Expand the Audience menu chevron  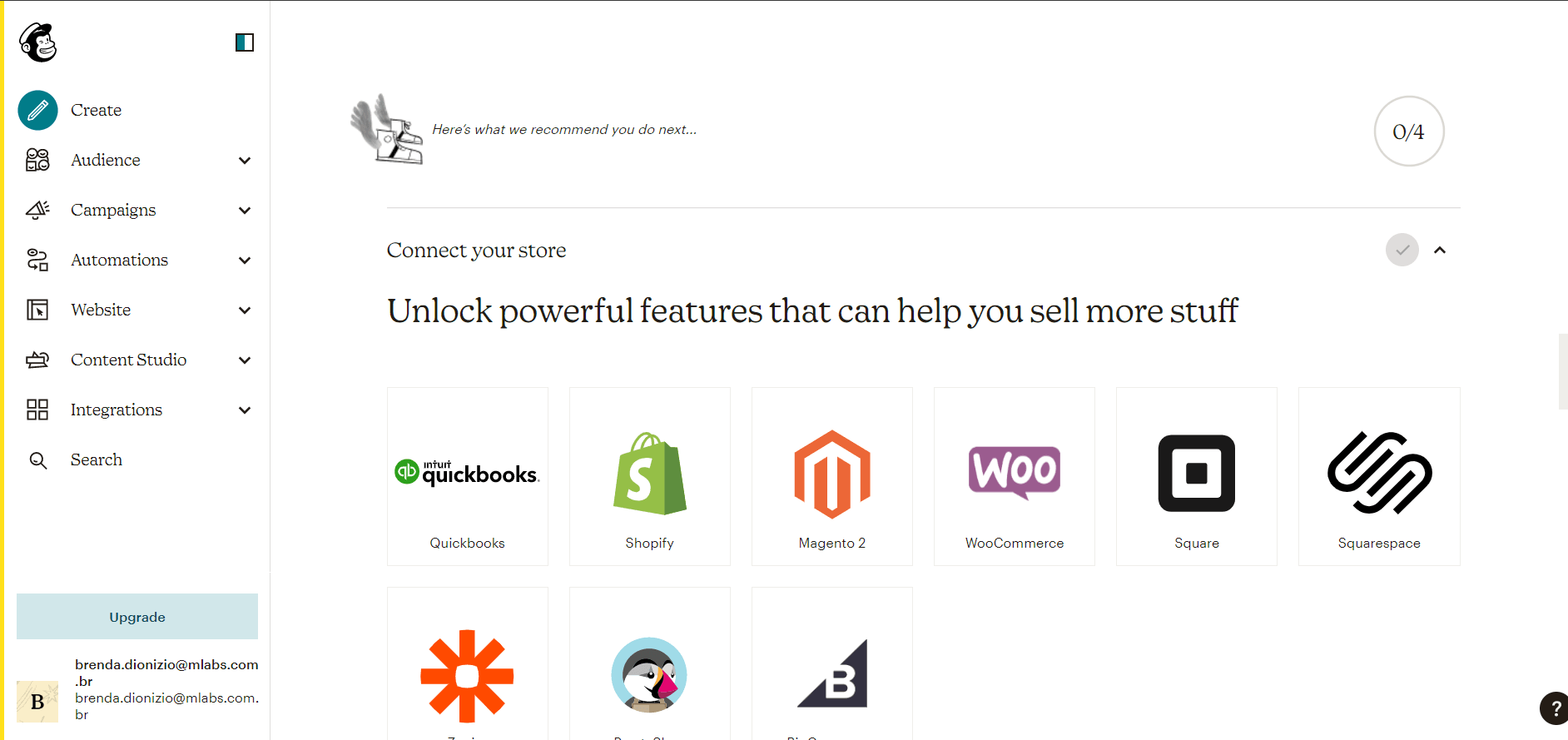245,161
